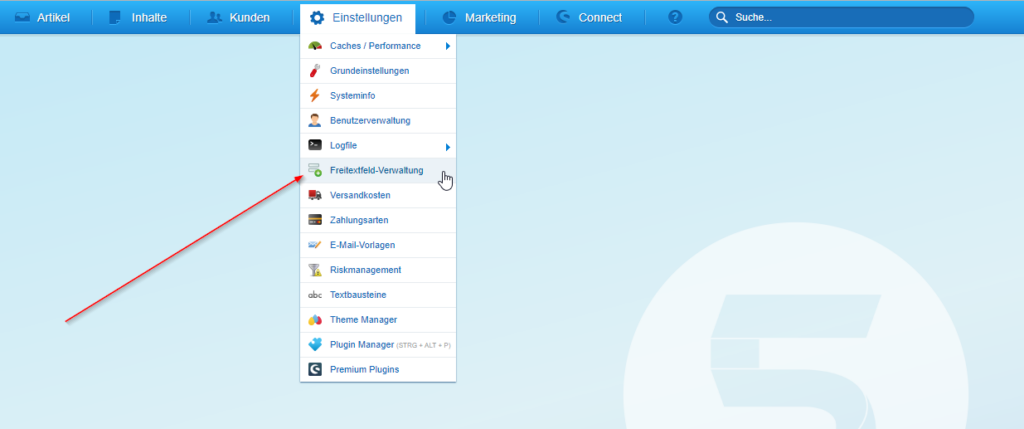Click the Grundeinstellungen wrench icon

coord(315,71)
